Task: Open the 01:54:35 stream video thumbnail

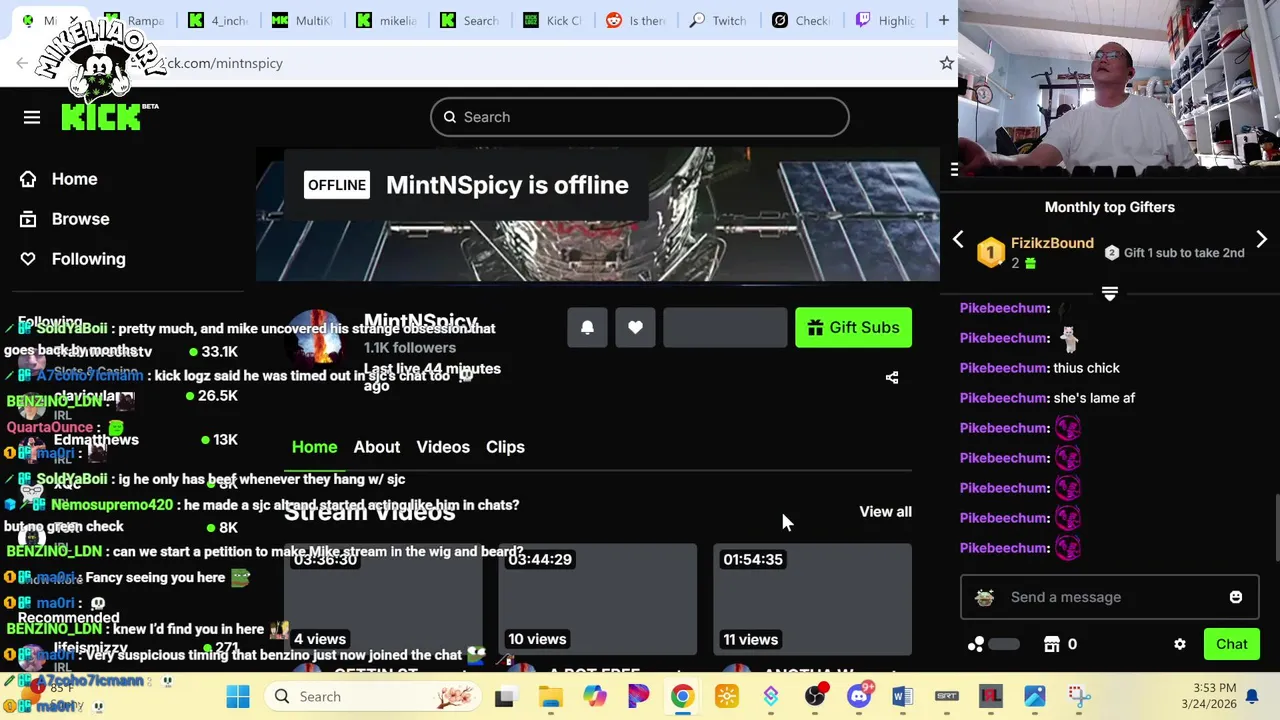Action: point(812,599)
